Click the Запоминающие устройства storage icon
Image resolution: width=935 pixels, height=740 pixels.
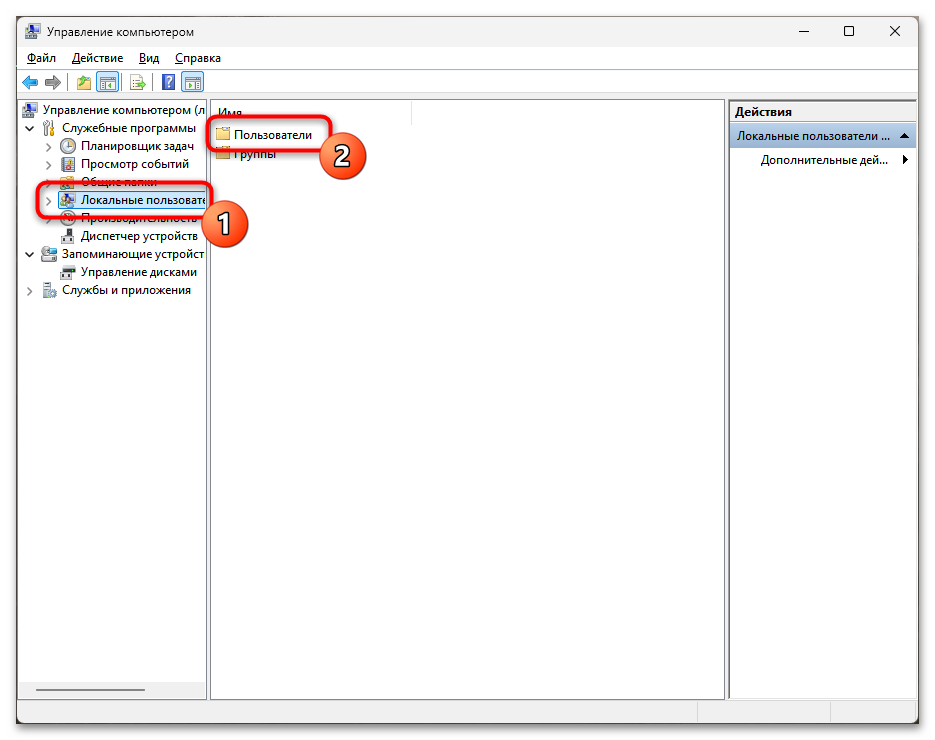point(49,254)
